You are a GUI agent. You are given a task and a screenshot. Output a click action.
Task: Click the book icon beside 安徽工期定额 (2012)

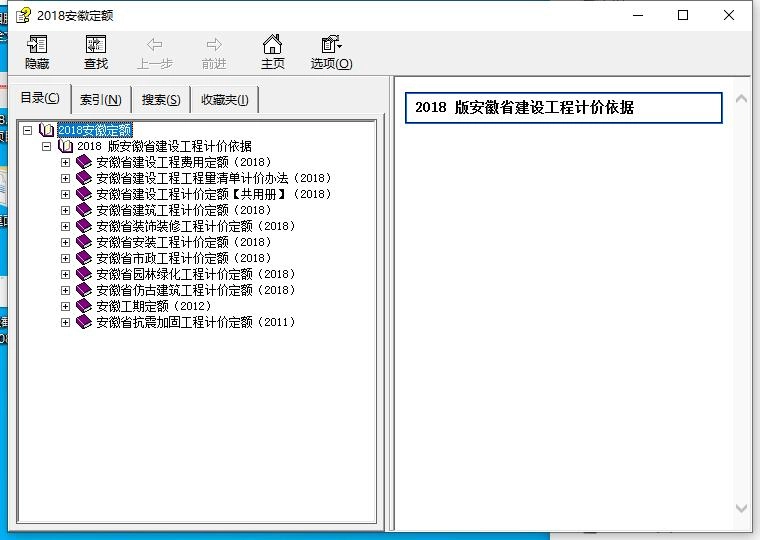(x=84, y=306)
